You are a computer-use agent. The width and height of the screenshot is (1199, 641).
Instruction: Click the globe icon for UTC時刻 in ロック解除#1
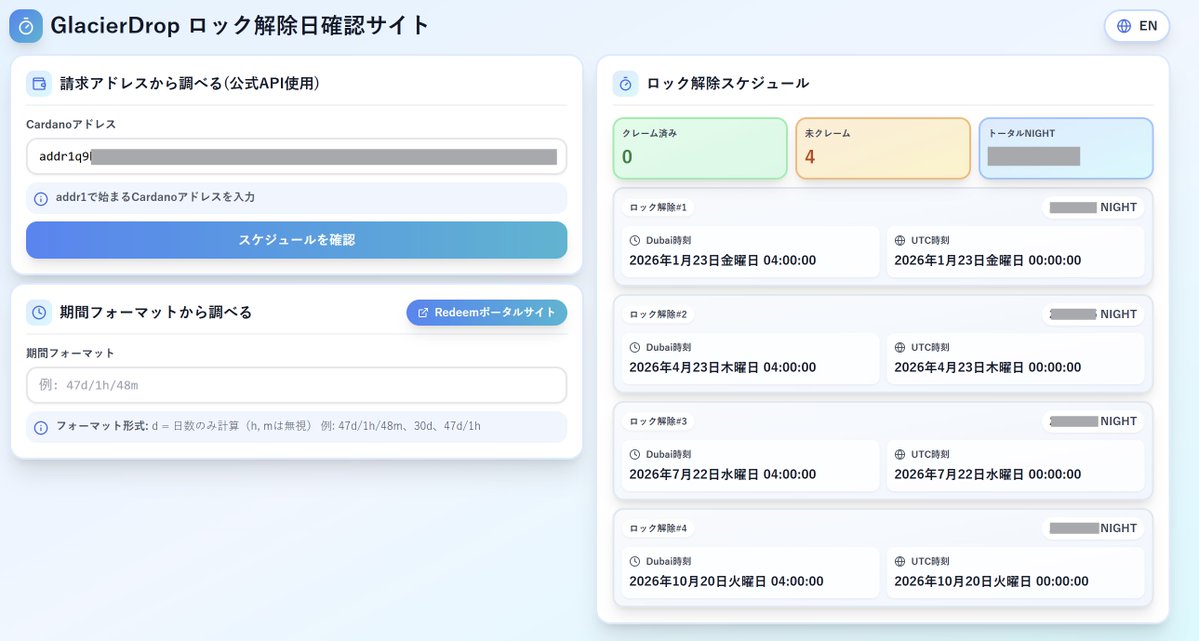click(x=900, y=240)
